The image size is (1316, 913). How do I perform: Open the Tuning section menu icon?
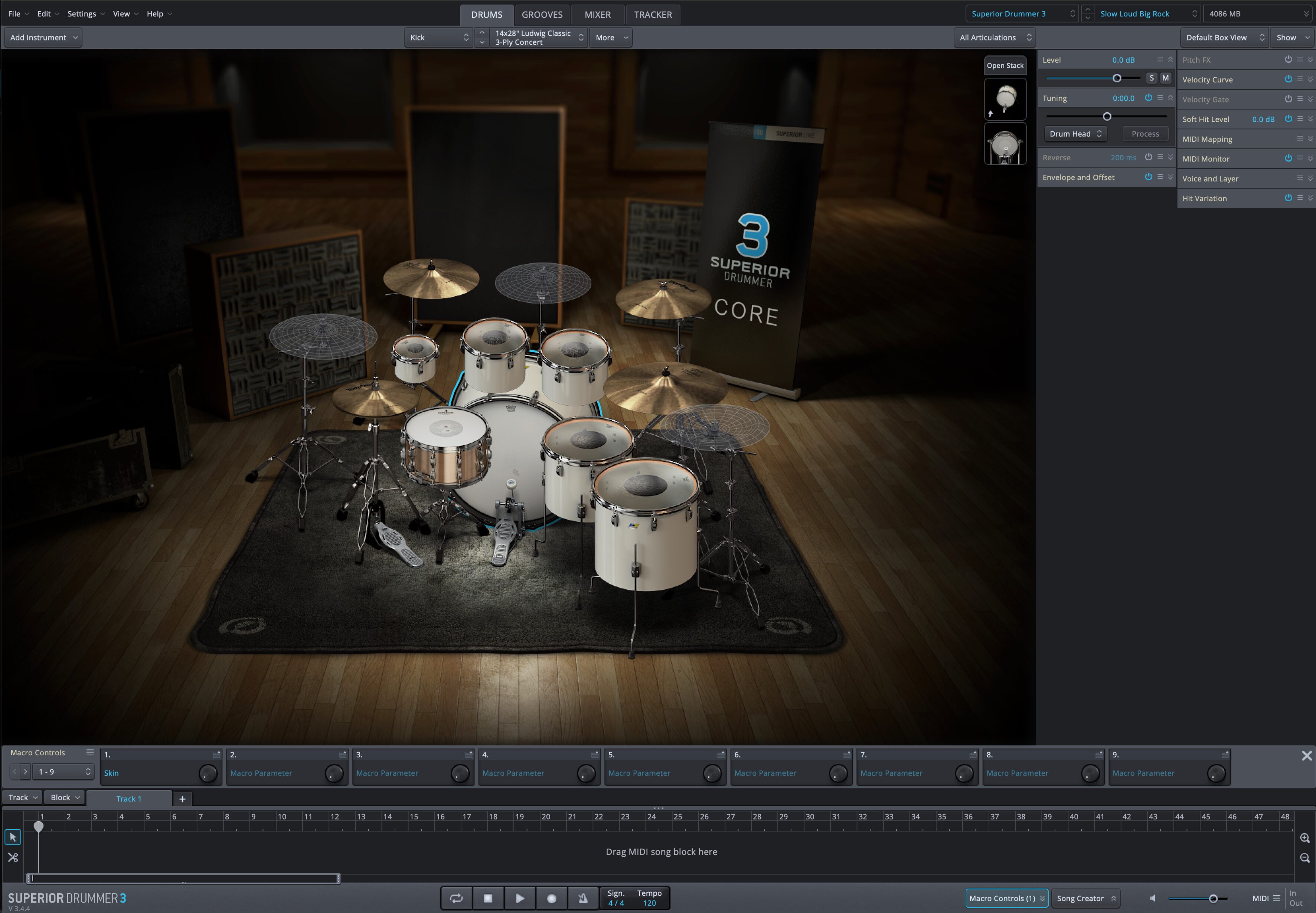coord(1160,98)
